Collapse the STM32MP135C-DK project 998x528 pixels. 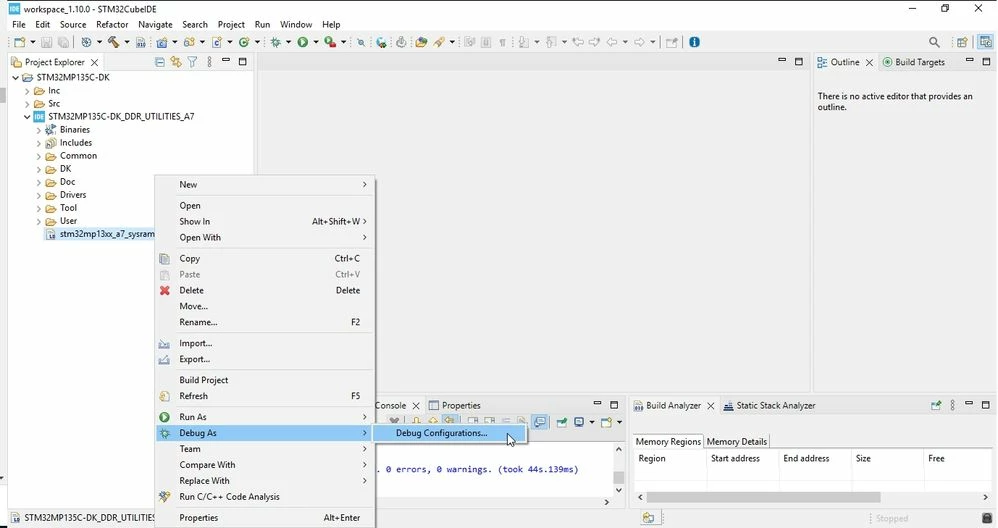[x=15, y=78]
